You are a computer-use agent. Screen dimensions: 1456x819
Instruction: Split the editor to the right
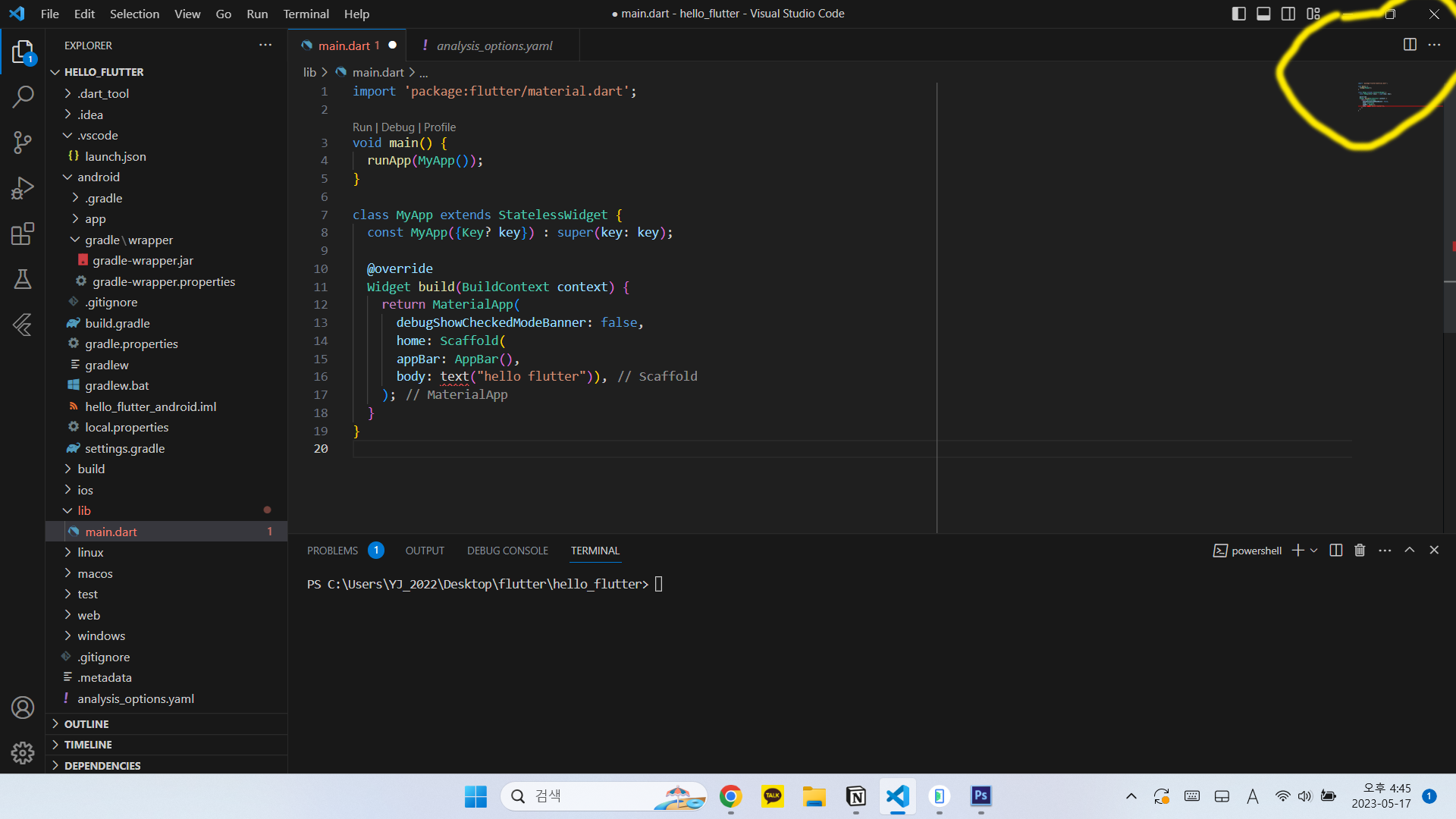[1410, 45]
